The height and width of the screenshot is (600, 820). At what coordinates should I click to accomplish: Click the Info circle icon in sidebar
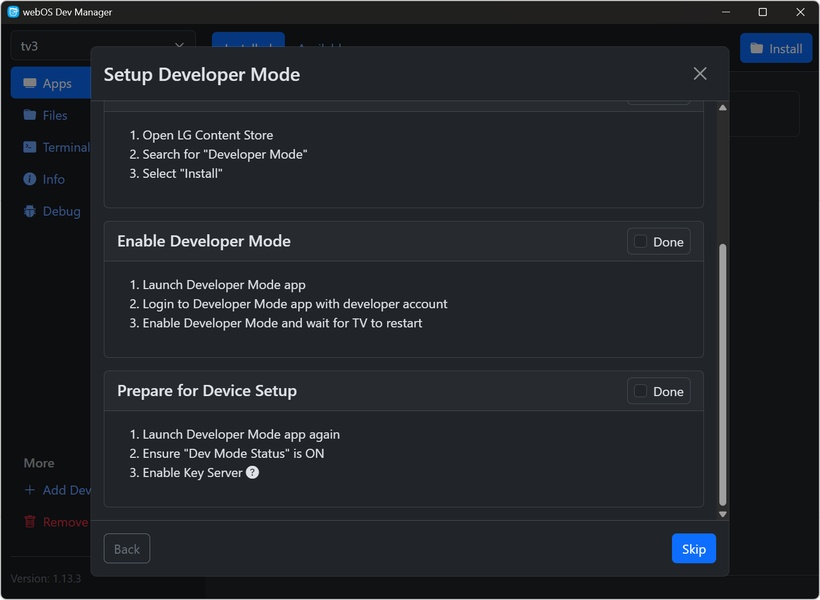(x=30, y=179)
